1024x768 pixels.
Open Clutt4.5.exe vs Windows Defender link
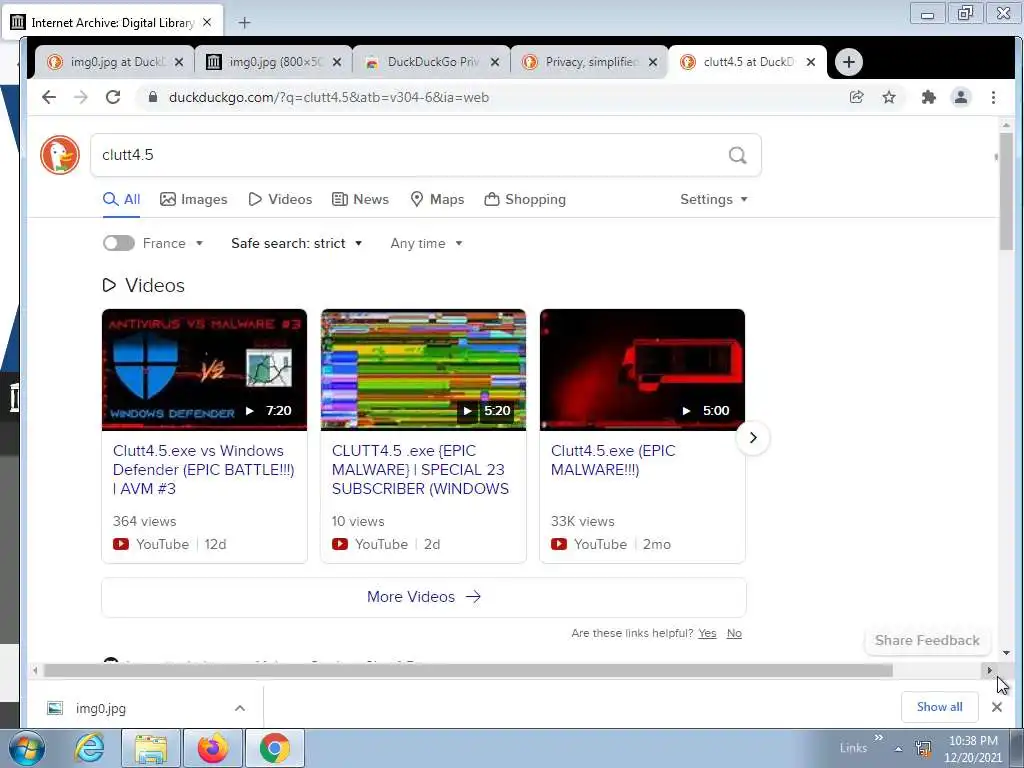tap(204, 470)
